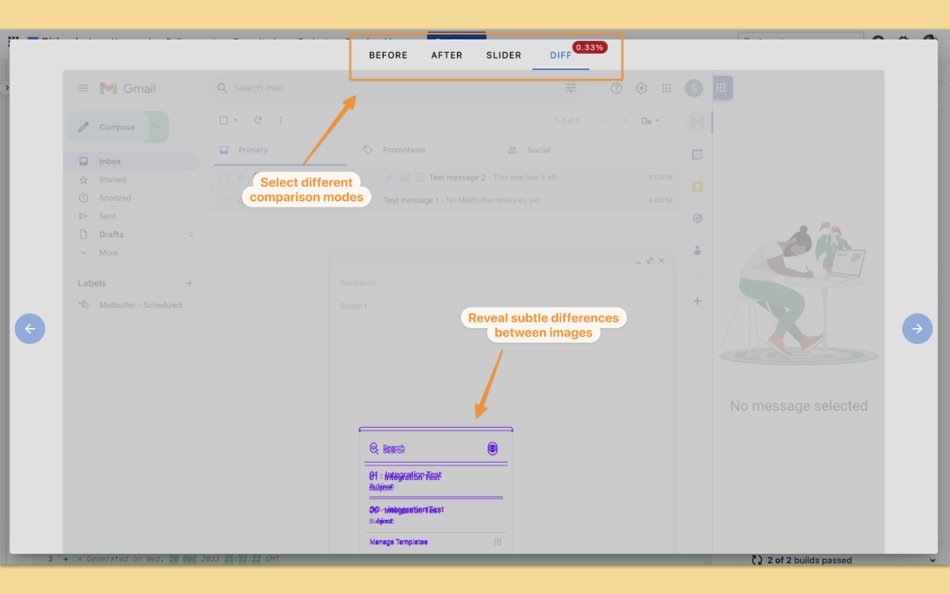Open Contacts in side panel
The height and width of the screenshot is (594, 950).
pyautogui.click(x=697, y=250)
